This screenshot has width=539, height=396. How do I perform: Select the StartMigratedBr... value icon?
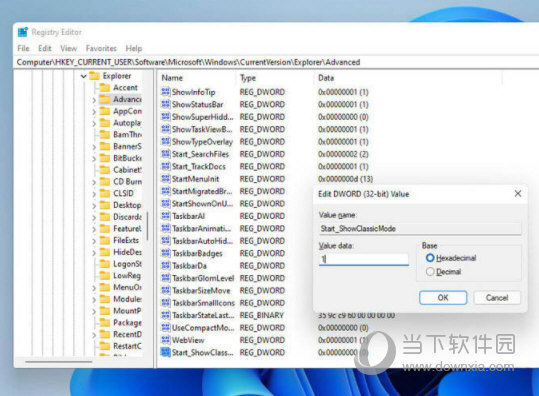166,191
